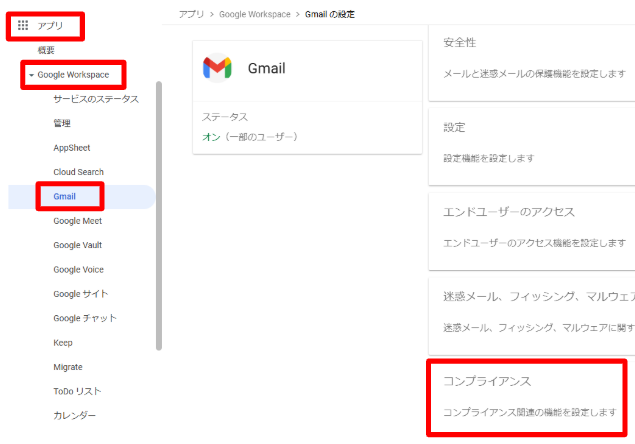Select Google Workspace in the sidebar
This screenshot has width=635, height=444.
pyautogui.click(x=73, y=75)
